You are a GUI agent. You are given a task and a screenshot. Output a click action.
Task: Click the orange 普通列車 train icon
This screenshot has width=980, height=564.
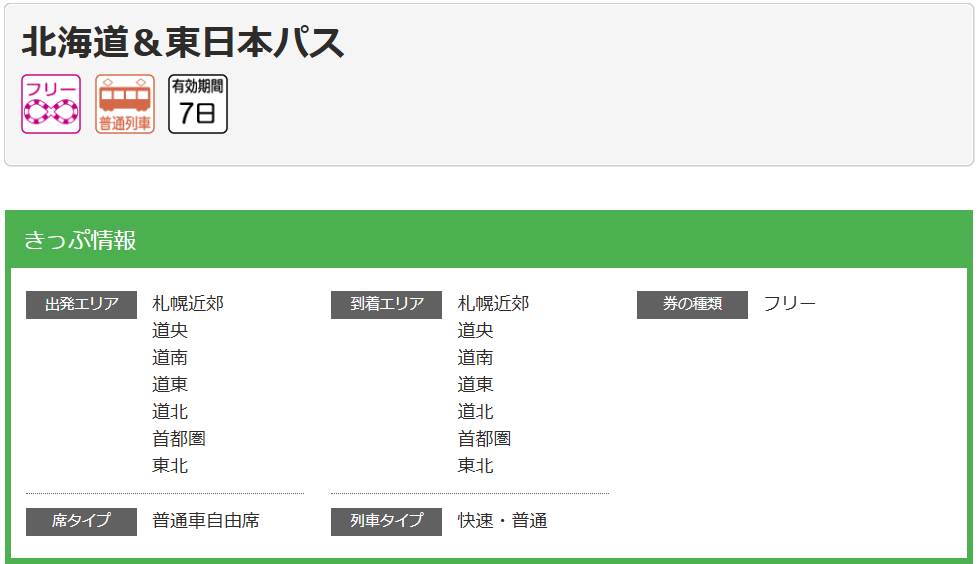click(125, 104)
